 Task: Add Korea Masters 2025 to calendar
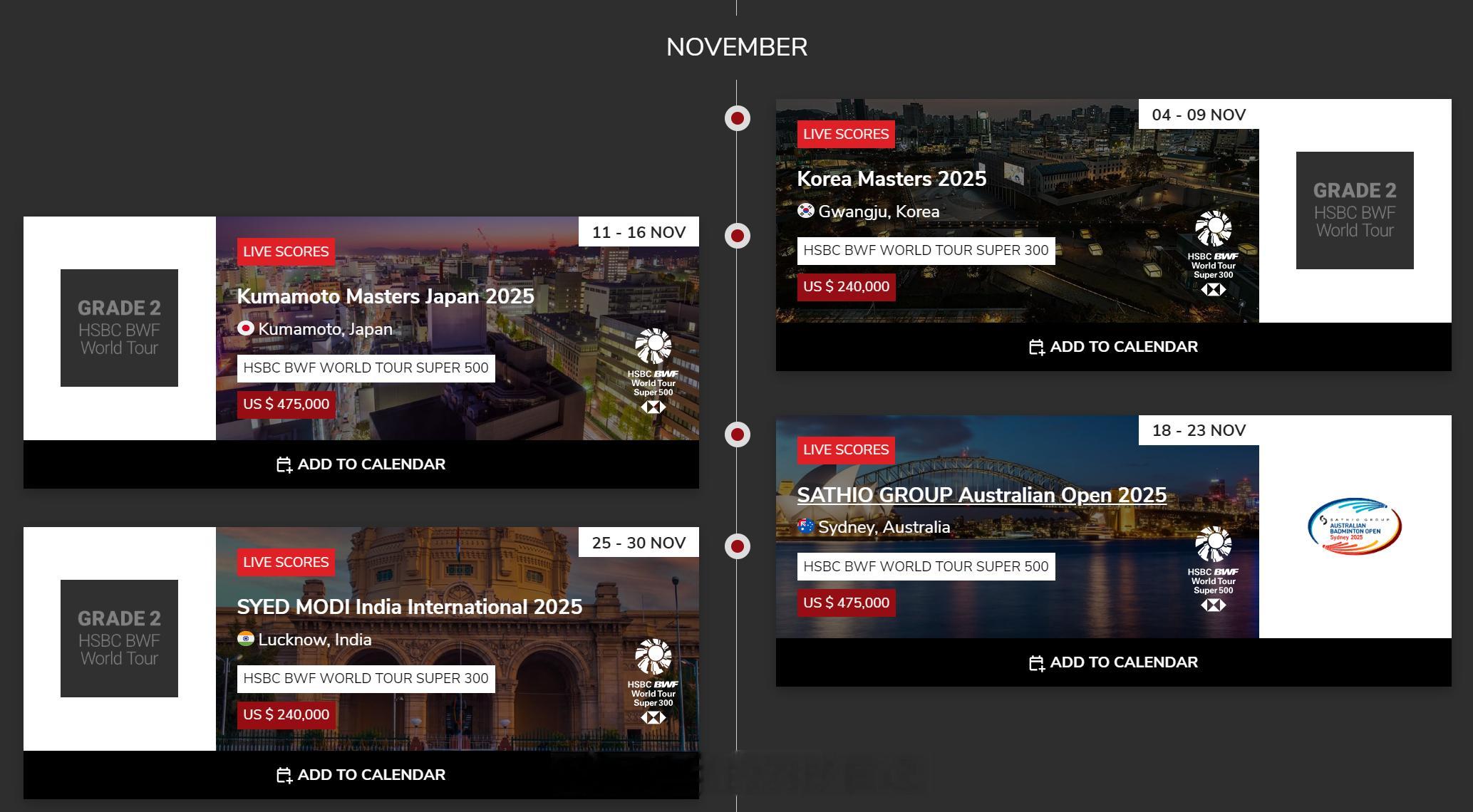coord(1113,347)
